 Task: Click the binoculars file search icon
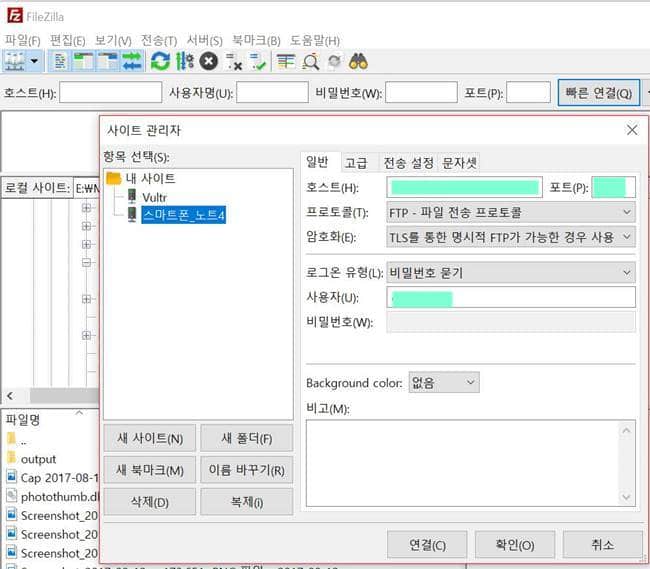(358, 61)
